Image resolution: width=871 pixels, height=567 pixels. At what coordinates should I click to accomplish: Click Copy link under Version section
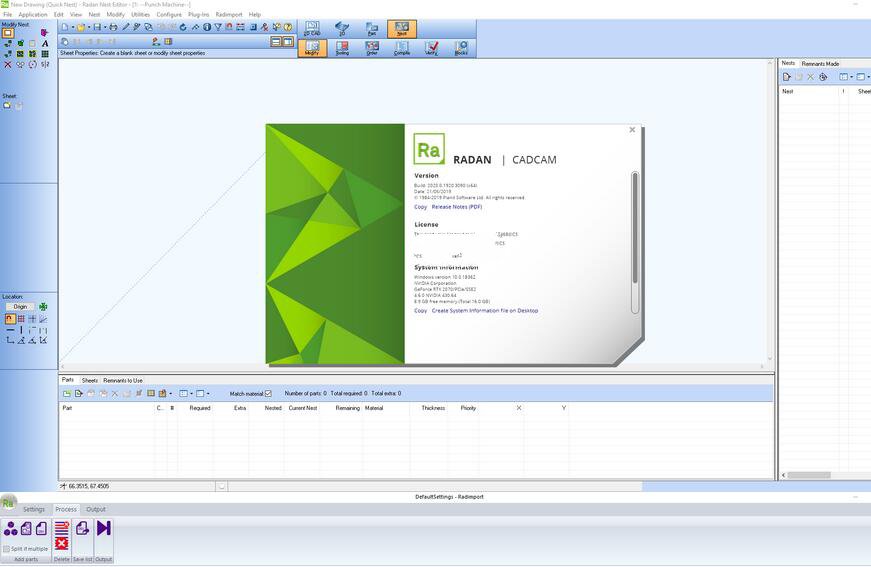pos(421,207)
